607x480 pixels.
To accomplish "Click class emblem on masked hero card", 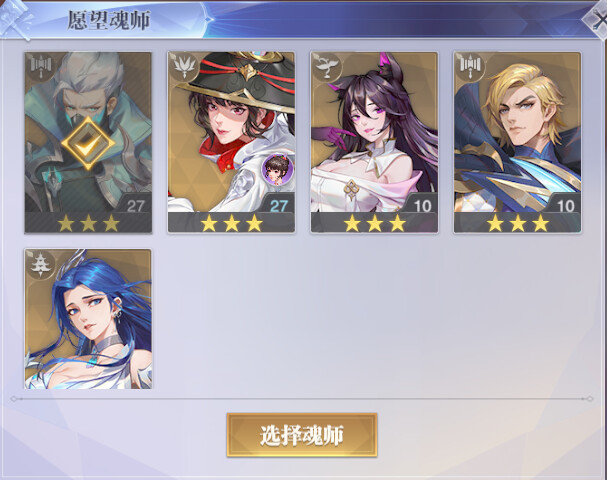I will click(x=41, y=66).
